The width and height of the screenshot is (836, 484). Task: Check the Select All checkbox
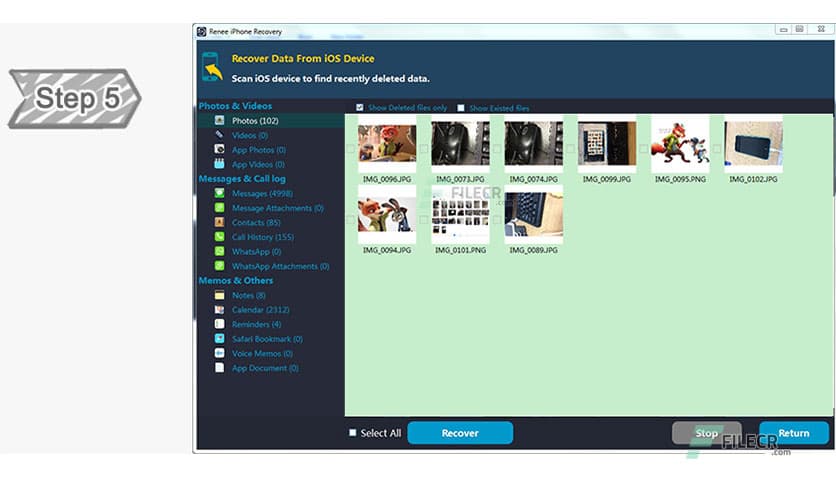pos(352,432)
